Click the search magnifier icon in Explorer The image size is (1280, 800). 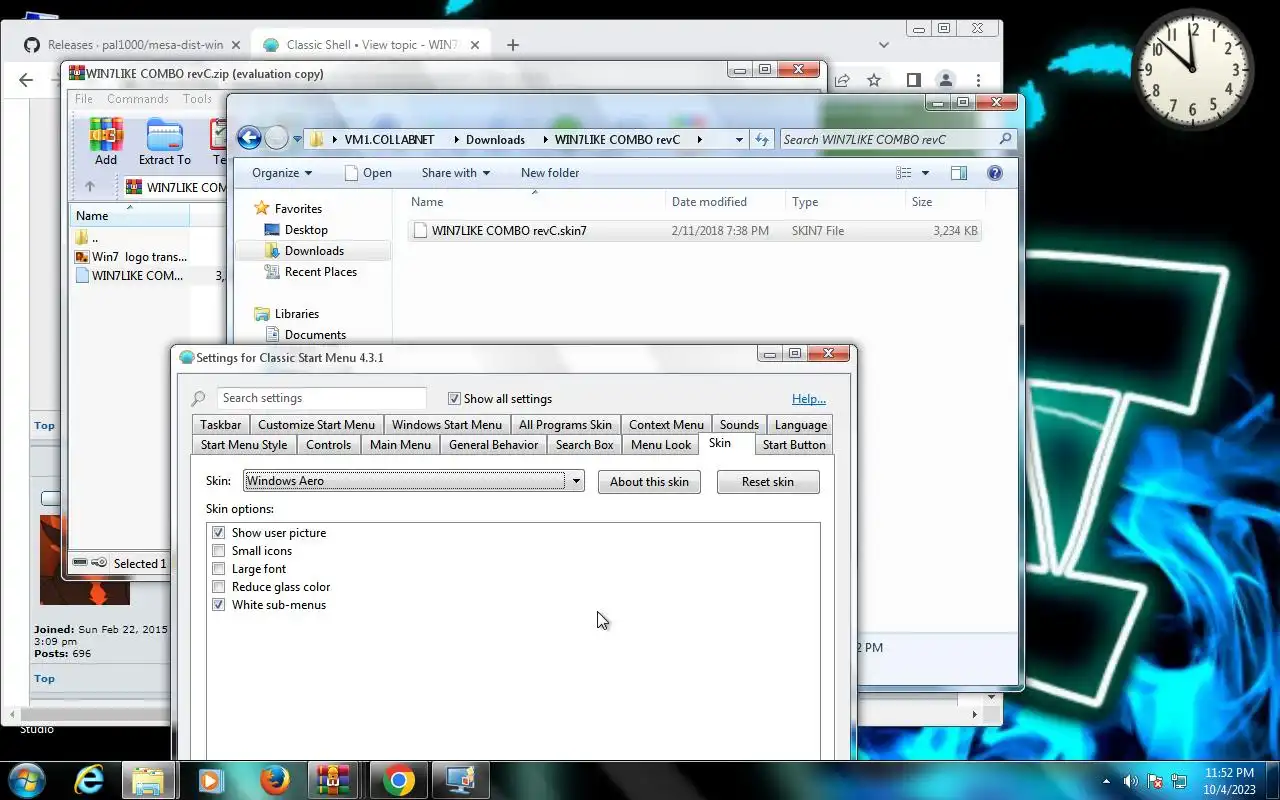[1005, 139]
